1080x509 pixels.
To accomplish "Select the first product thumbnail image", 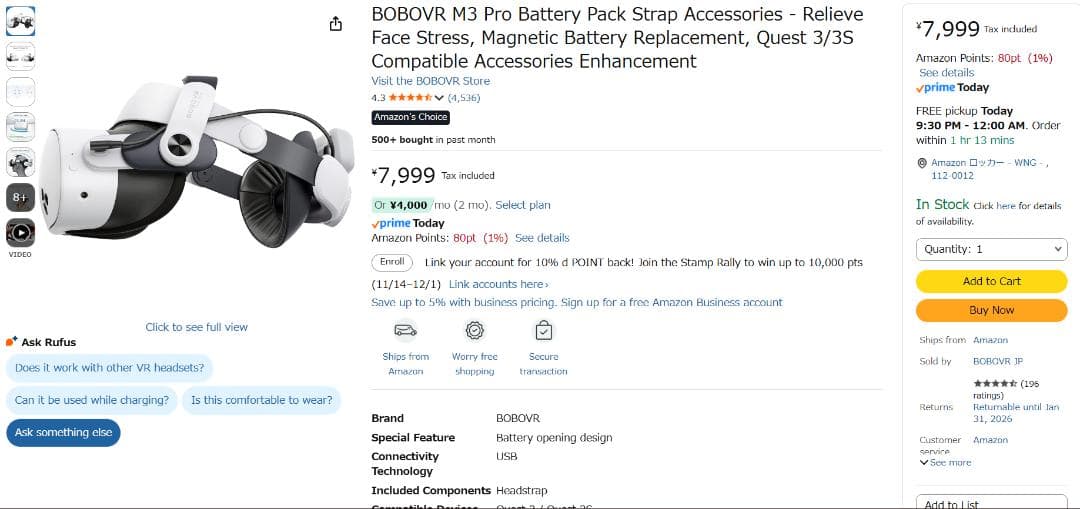I will tap(20, 20).
